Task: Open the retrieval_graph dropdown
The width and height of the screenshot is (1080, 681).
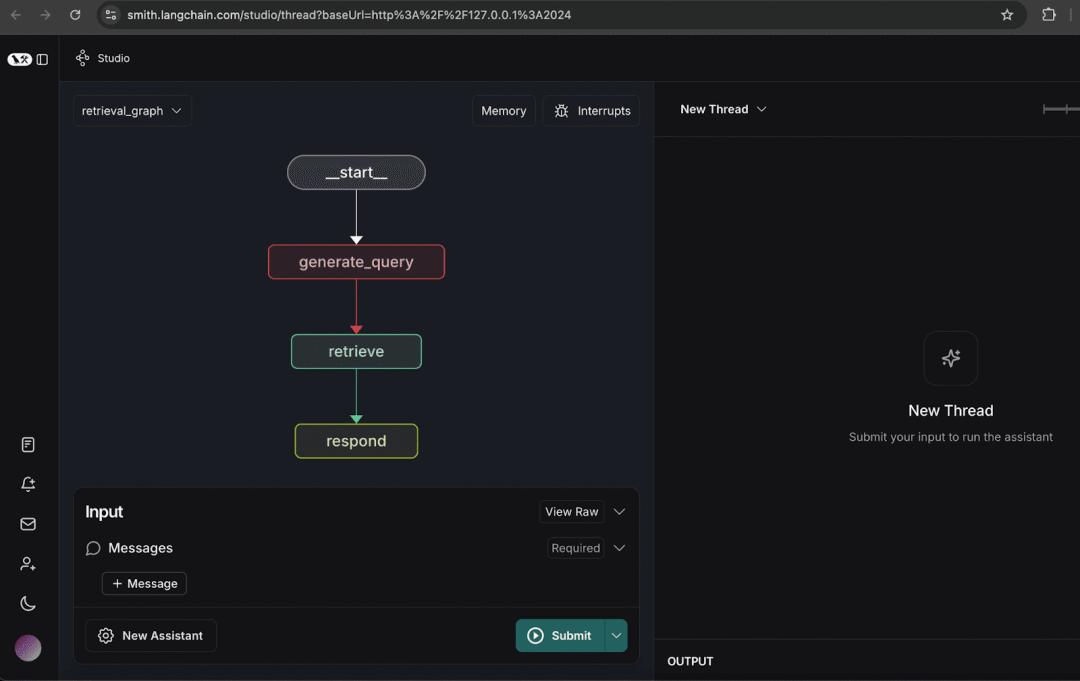Action: (x=132, y=110)
